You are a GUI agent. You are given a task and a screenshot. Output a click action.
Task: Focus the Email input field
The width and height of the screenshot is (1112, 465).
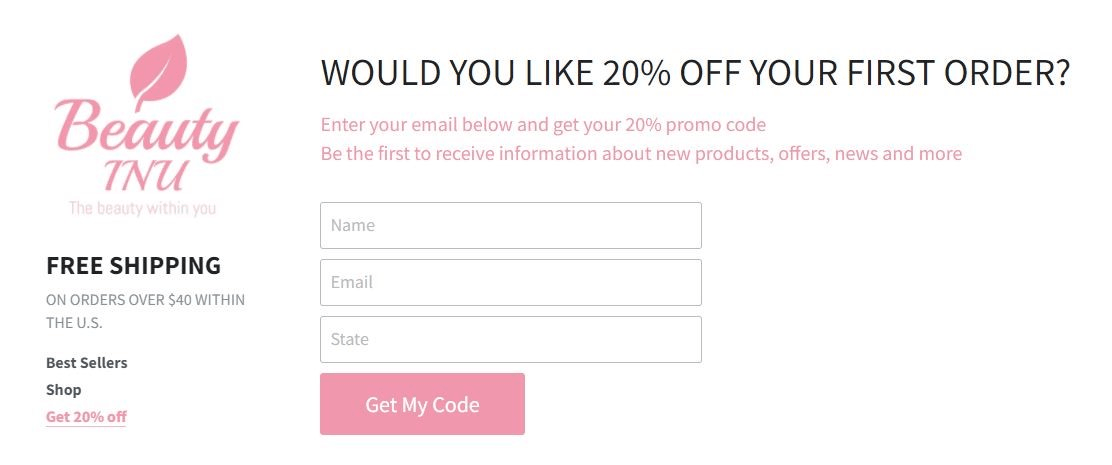coord(510,282)
